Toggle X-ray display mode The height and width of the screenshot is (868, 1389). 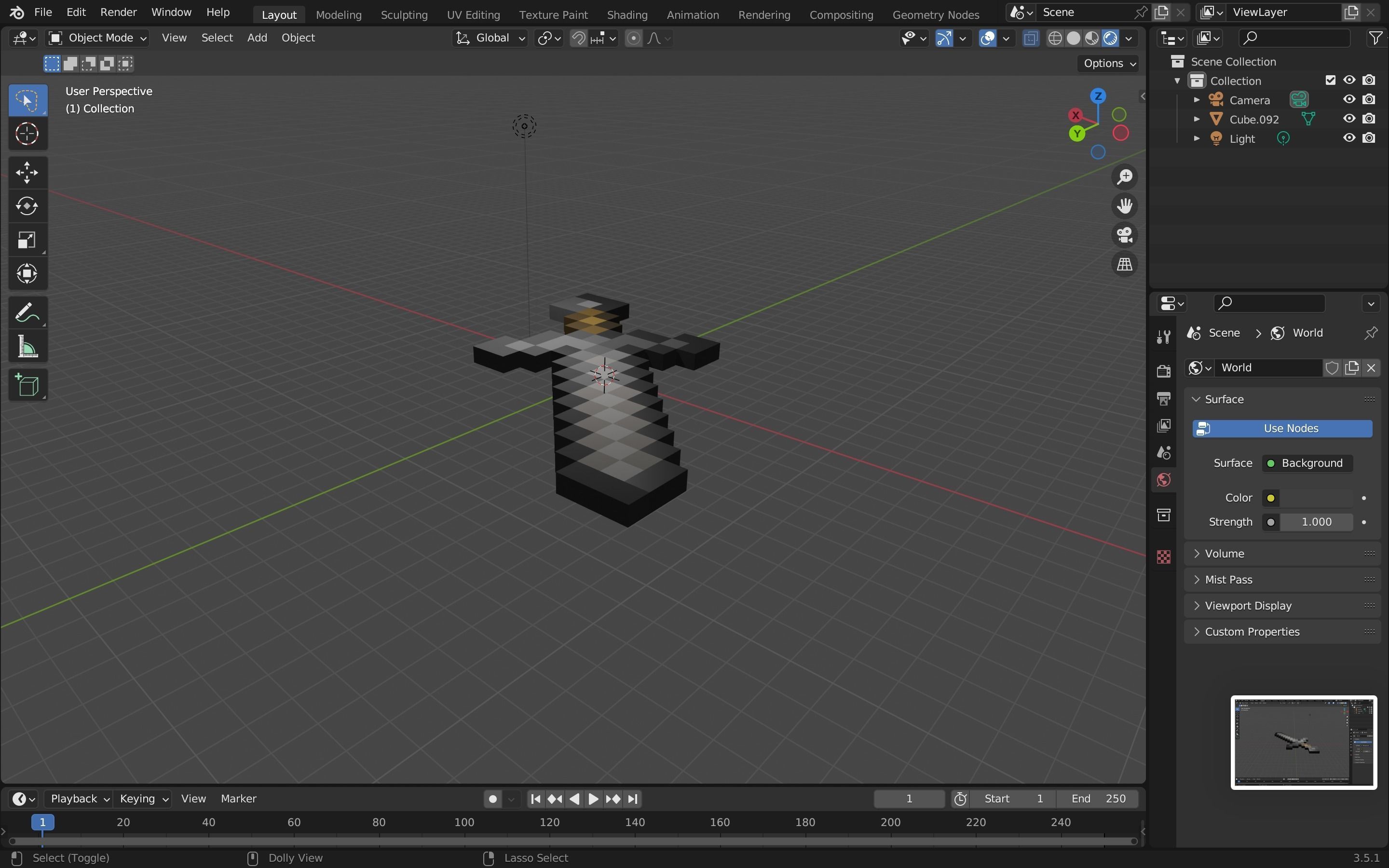point(1031,38)
